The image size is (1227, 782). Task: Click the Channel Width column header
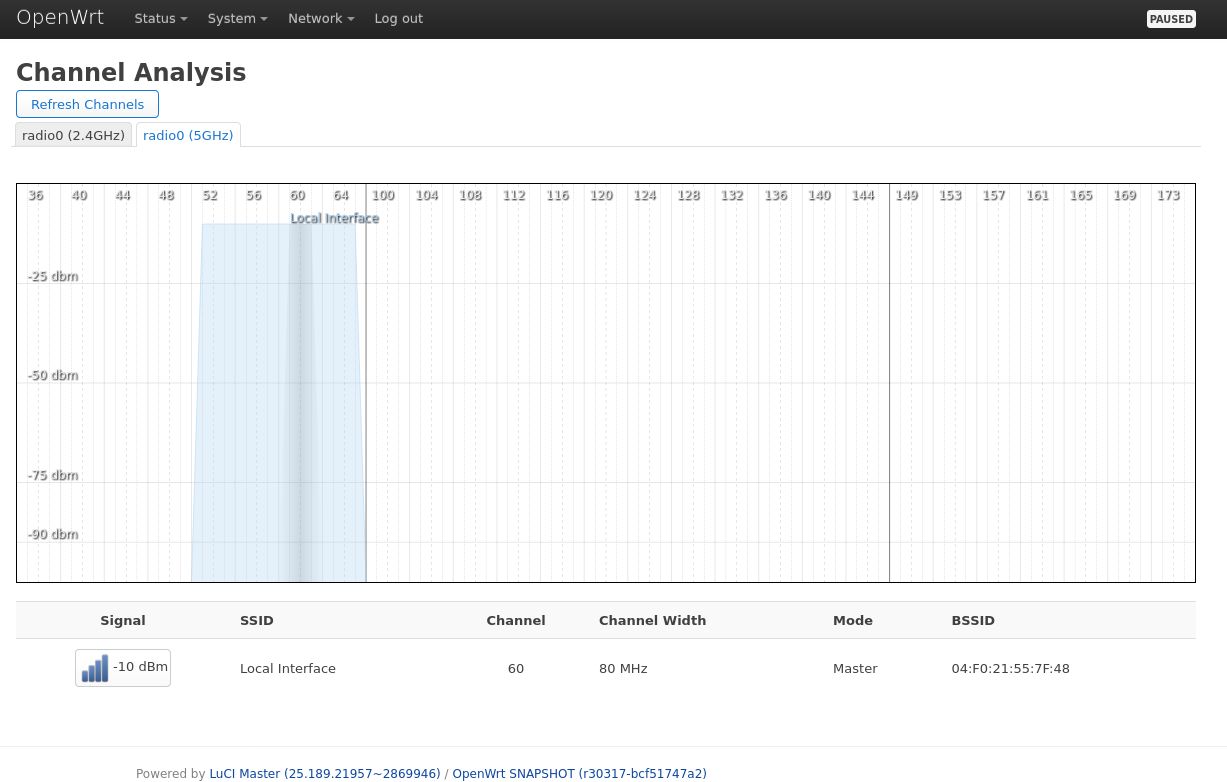(x=652, y=620)
